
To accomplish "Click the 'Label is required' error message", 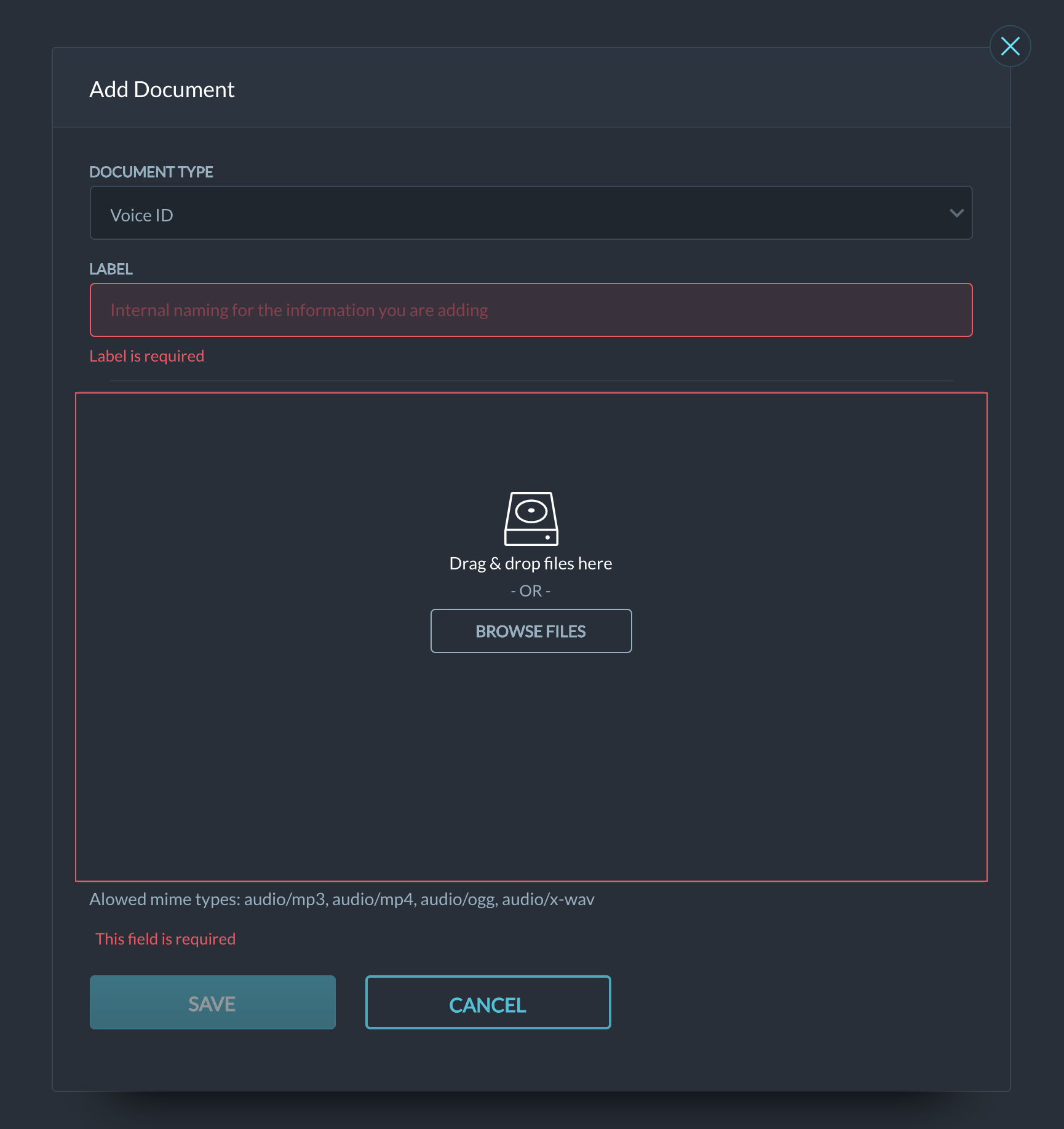I will click(147, 356).
